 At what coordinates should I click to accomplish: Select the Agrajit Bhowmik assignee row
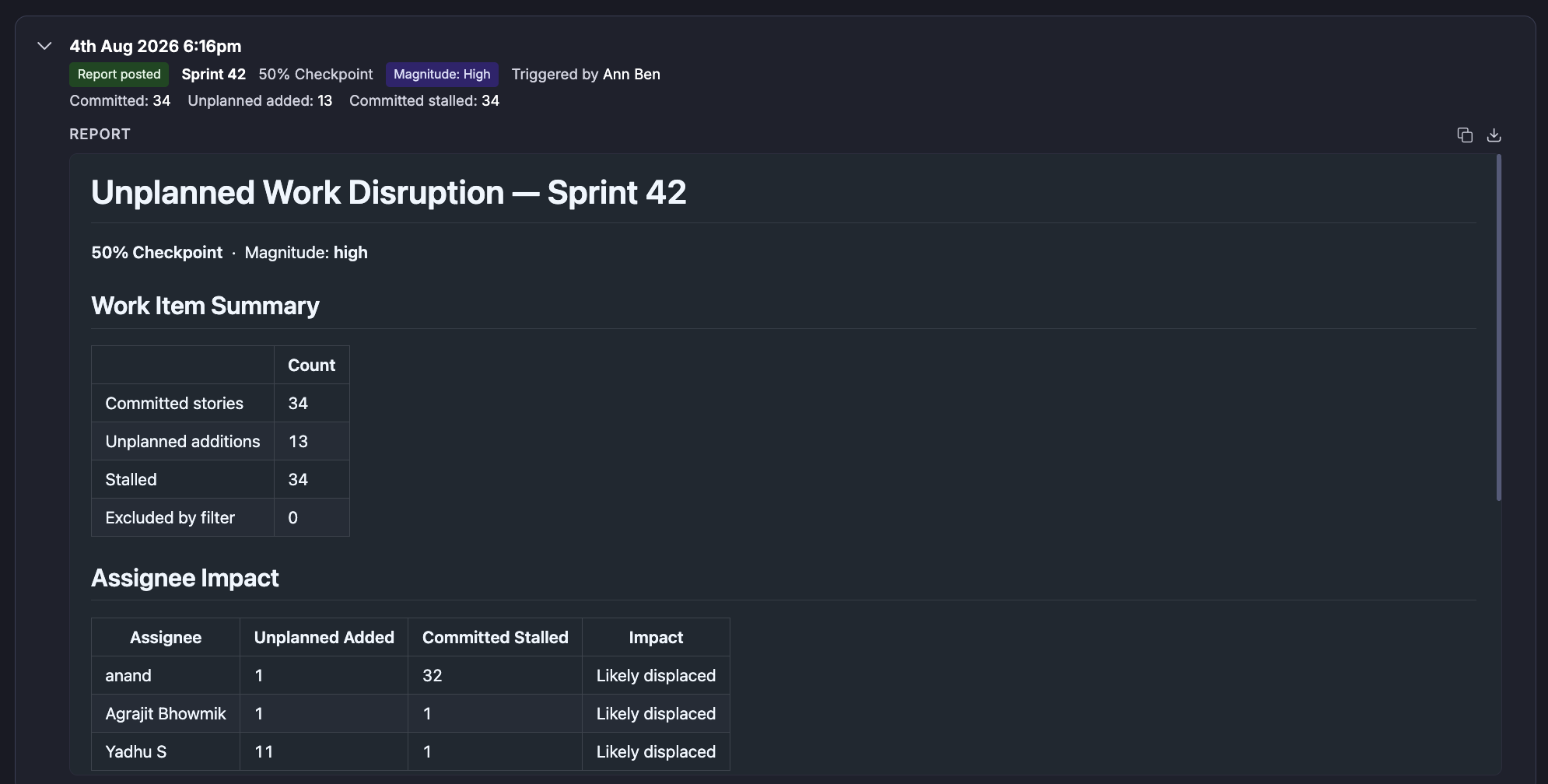(411, 713)
